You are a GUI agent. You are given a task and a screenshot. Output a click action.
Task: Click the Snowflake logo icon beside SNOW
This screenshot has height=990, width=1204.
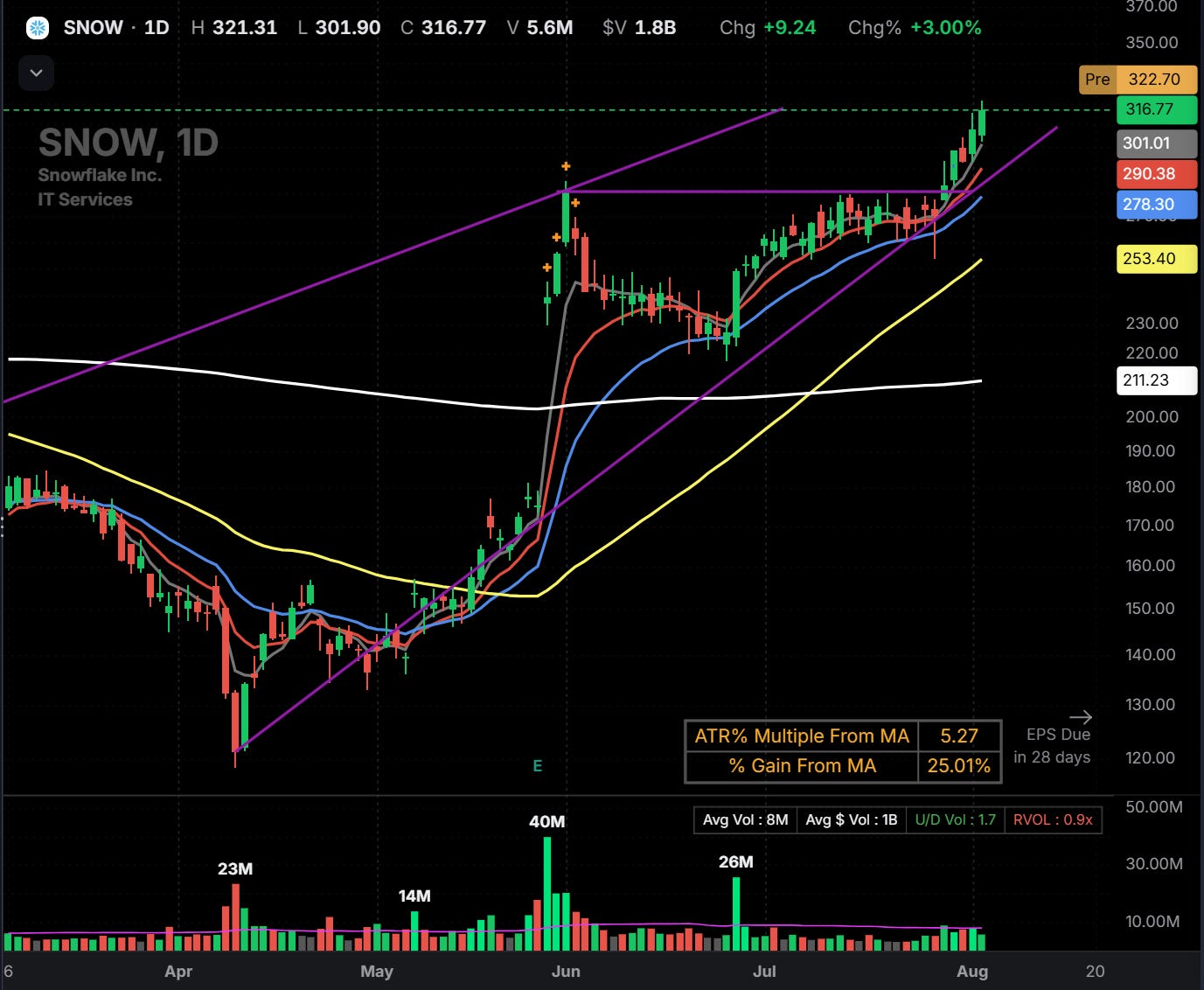pyautogui.click(x=38, y=27)
